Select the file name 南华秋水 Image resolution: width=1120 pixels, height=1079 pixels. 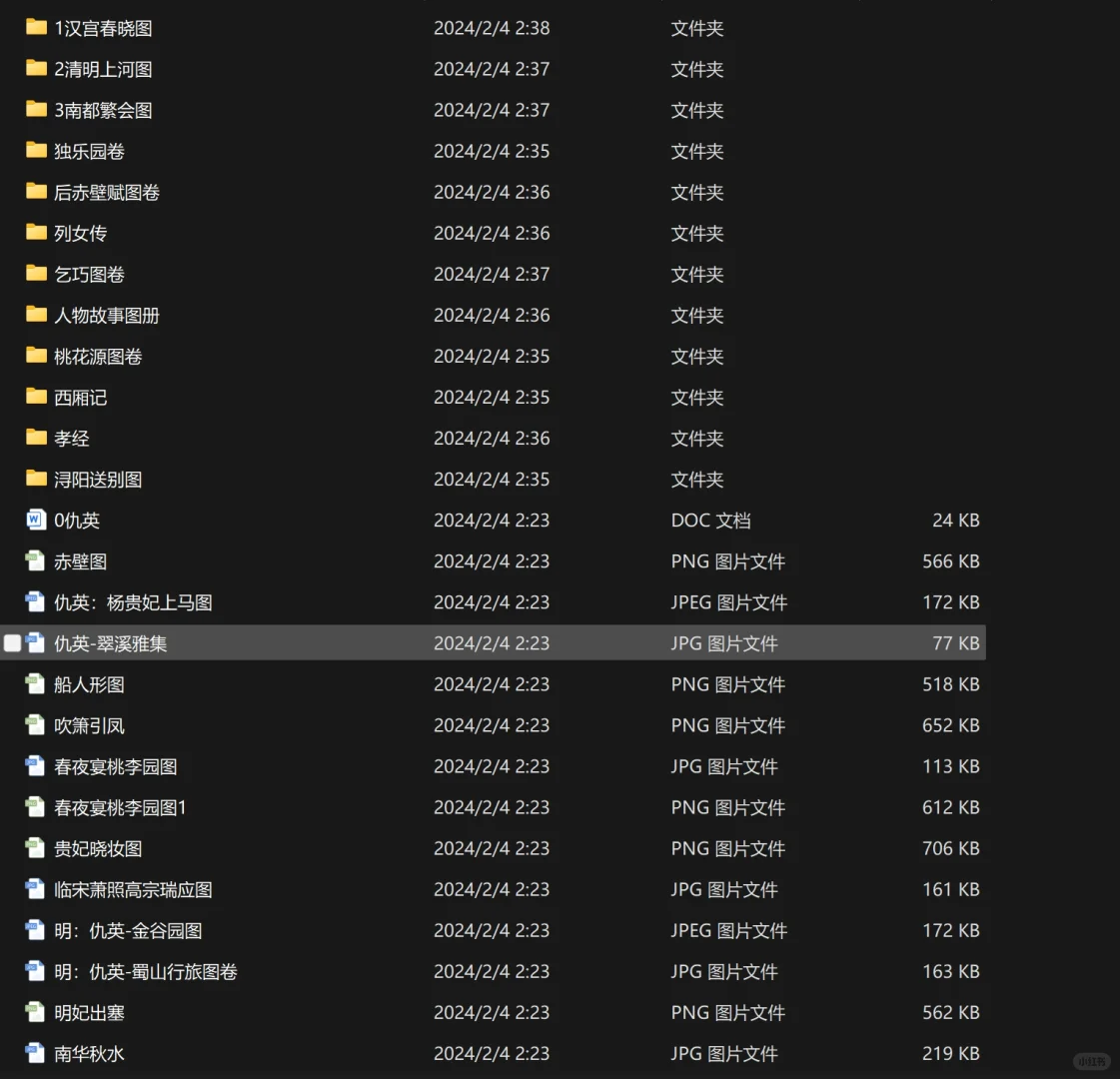[89, 1053]
